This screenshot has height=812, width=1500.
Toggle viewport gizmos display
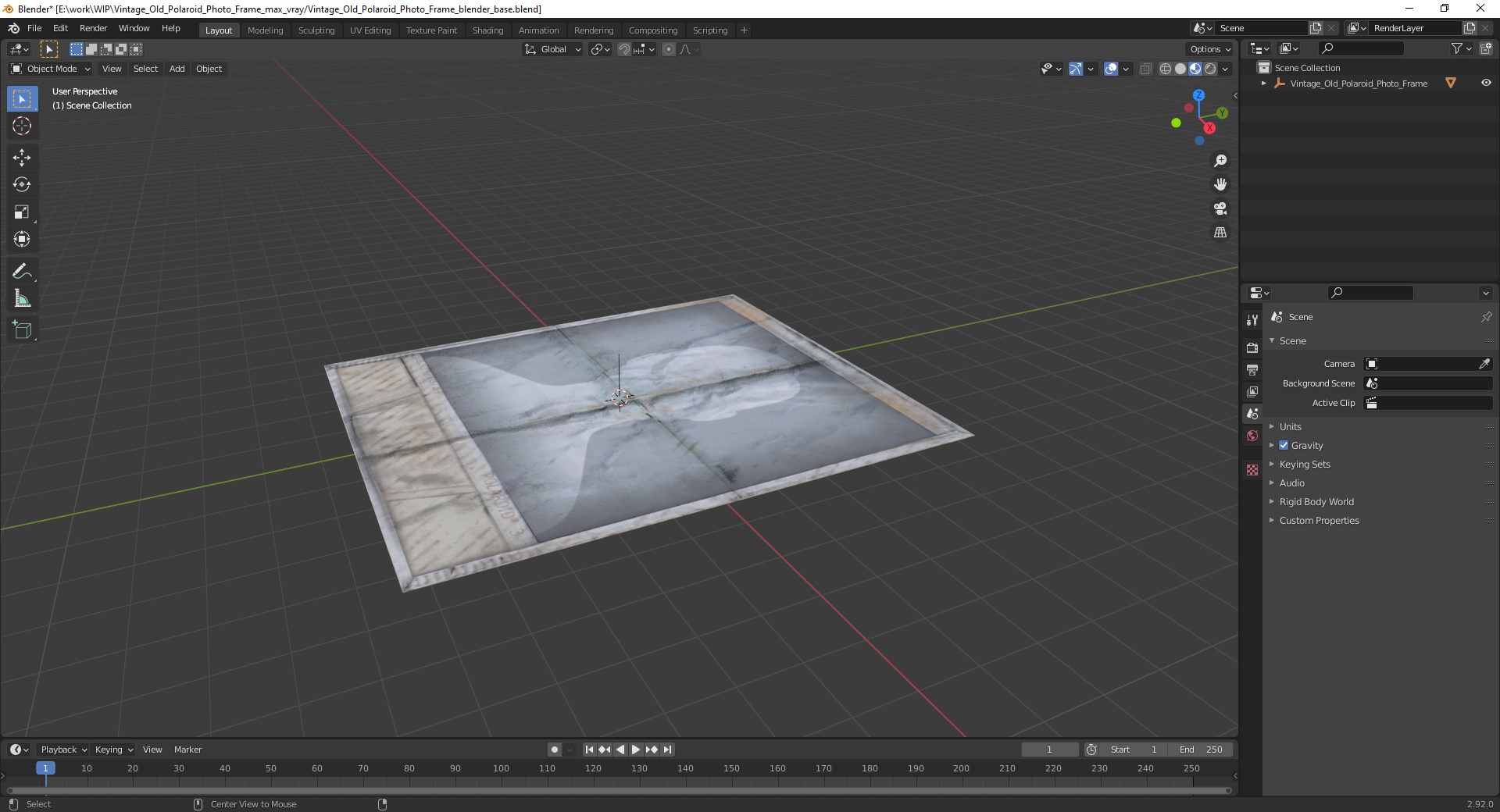tap(1076, 69)
